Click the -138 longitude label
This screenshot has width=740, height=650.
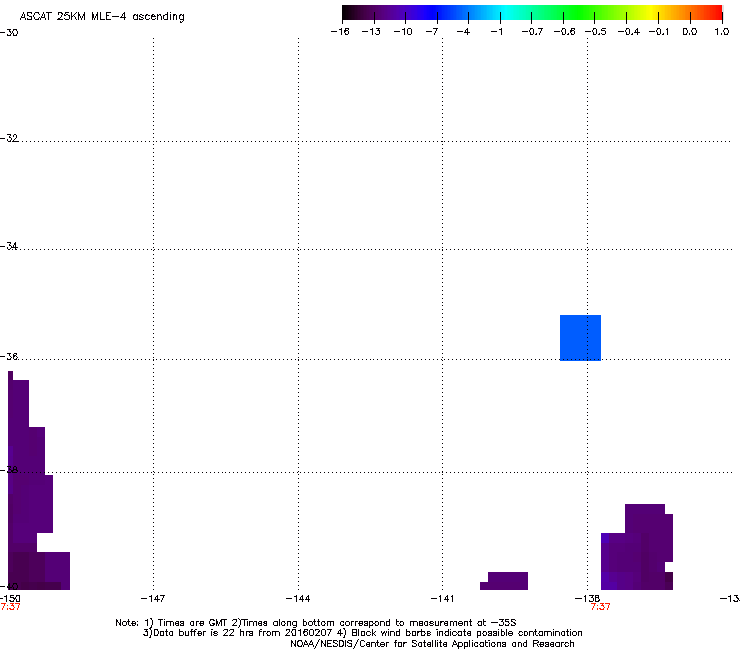click(x=587, y=599)
